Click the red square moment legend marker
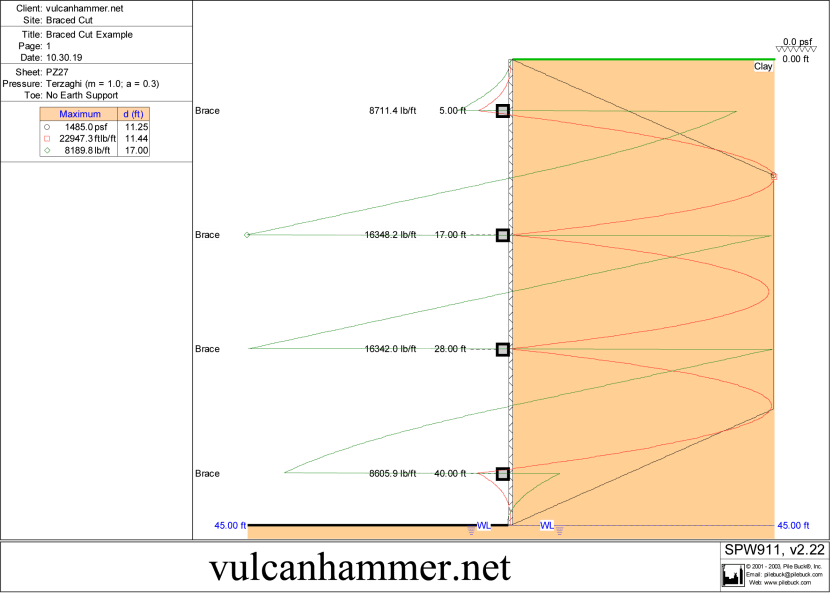840x601 pixels. 46,139
